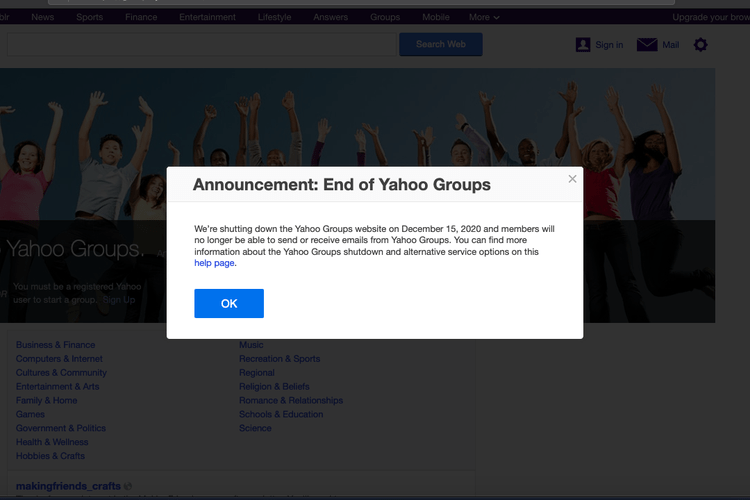Click the settings gear icon
The width and height of the screenshot is (750, 500).
click(x=700, y=45)
